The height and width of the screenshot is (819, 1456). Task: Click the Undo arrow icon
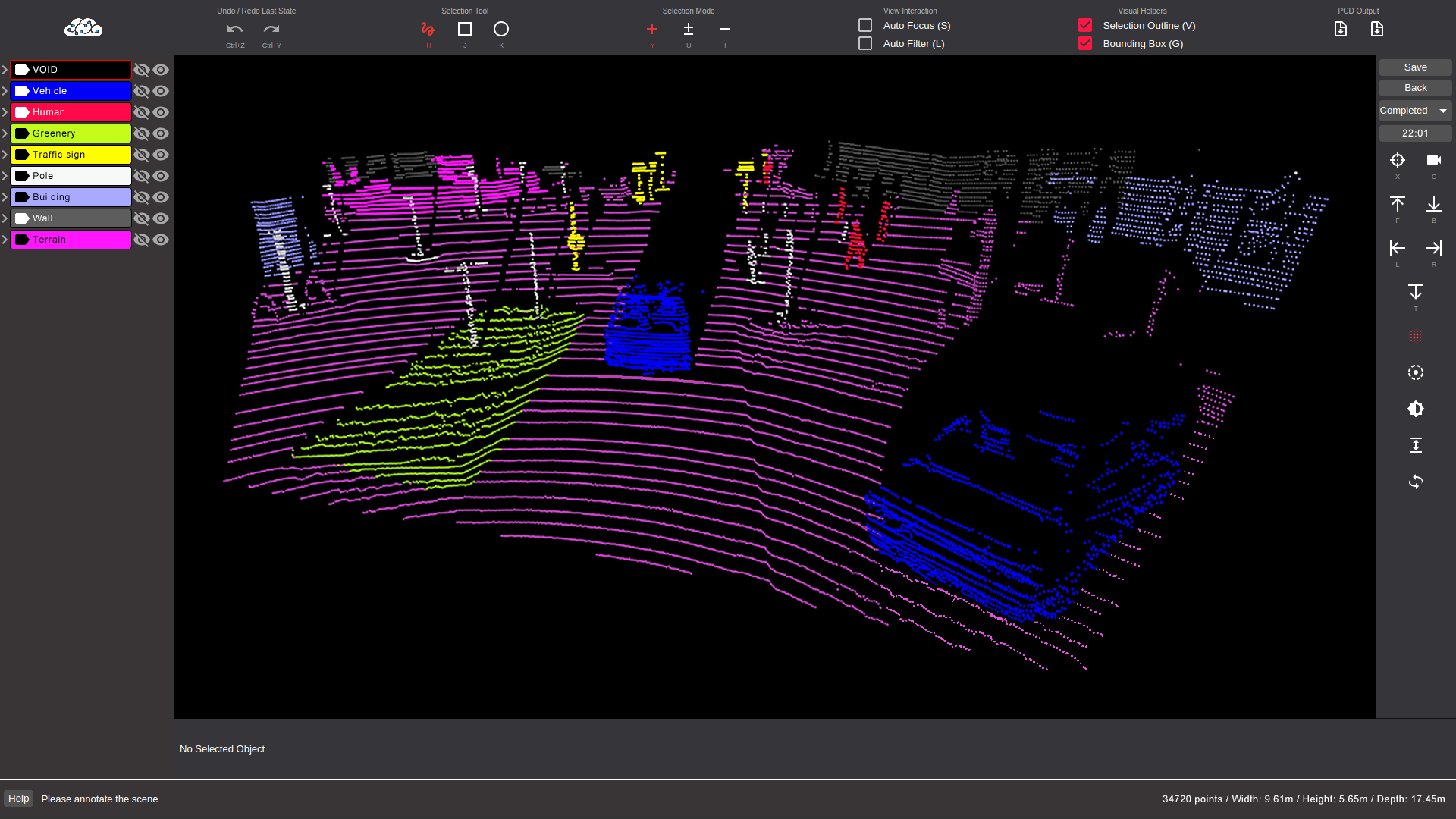[235, 29]
